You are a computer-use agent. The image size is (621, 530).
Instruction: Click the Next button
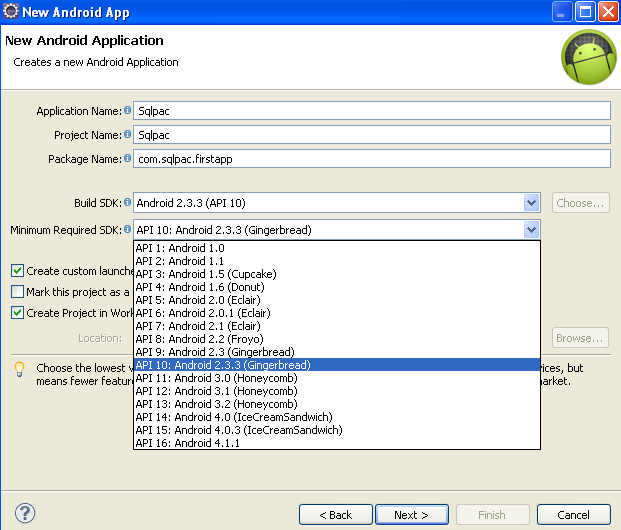point(412,515)
